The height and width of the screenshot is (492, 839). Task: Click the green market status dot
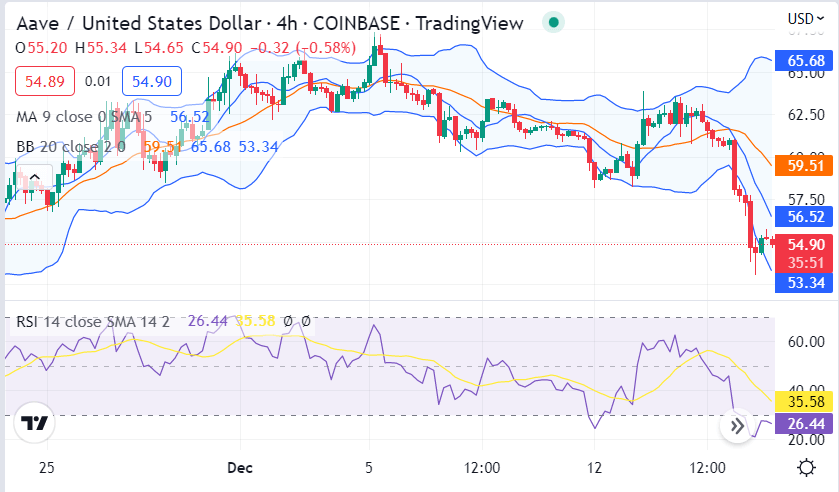pyautogui.click(x=554, y=22)
